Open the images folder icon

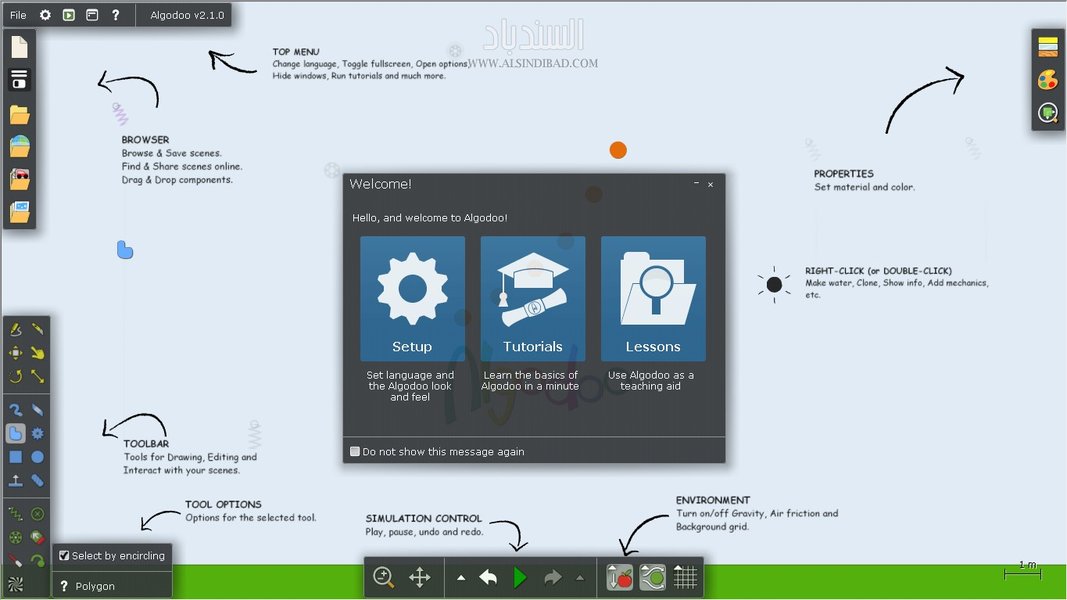pos(19,212)
